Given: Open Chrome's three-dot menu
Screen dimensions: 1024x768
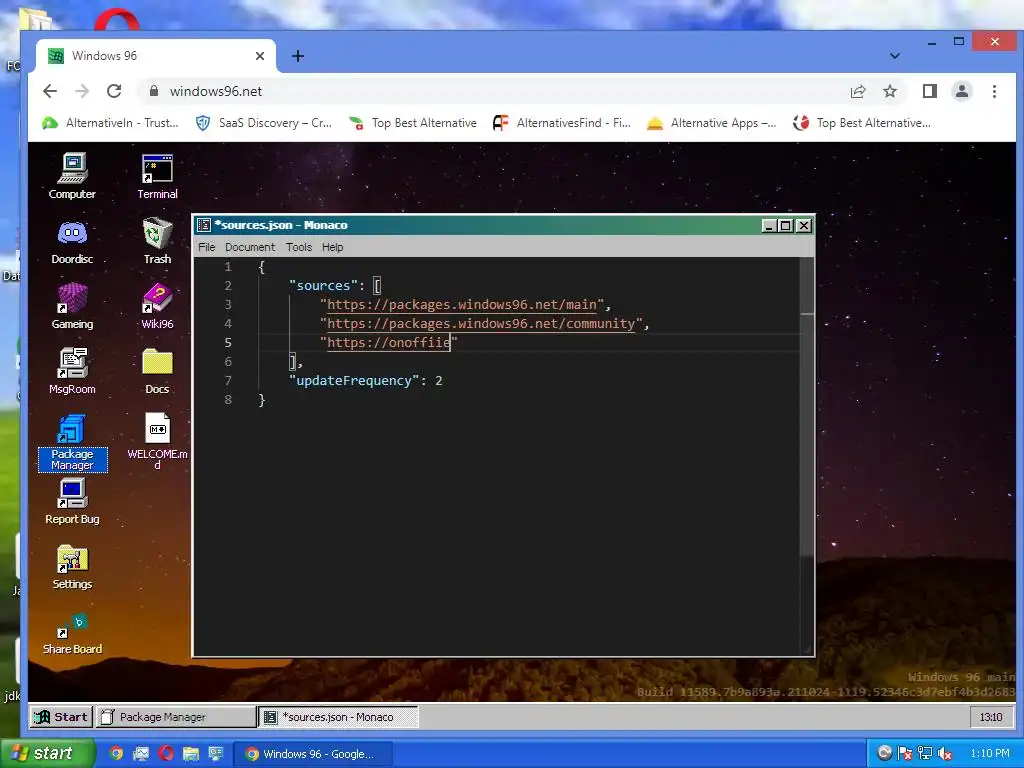Looking at the screenshot, I should coord(994,91).
